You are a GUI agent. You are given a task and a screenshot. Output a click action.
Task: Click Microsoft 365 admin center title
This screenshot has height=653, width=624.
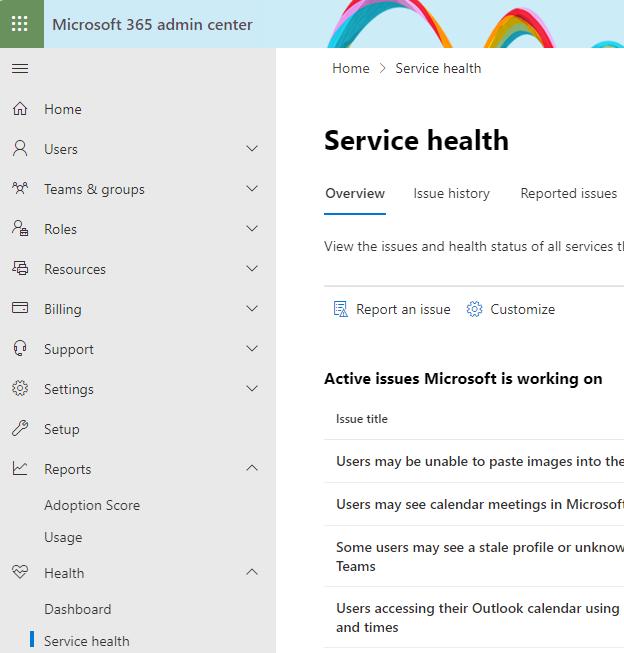[x=152, y=25]
